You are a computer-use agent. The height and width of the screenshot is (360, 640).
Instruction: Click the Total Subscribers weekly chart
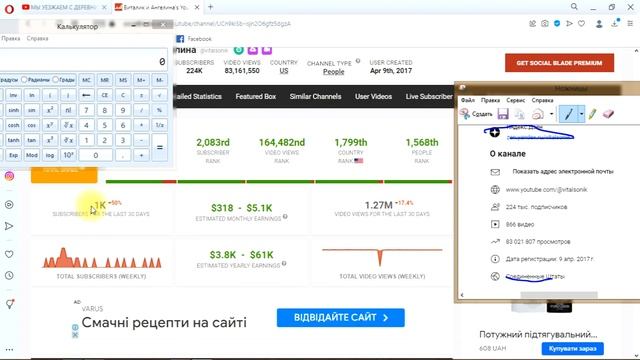tap(101, 258)
